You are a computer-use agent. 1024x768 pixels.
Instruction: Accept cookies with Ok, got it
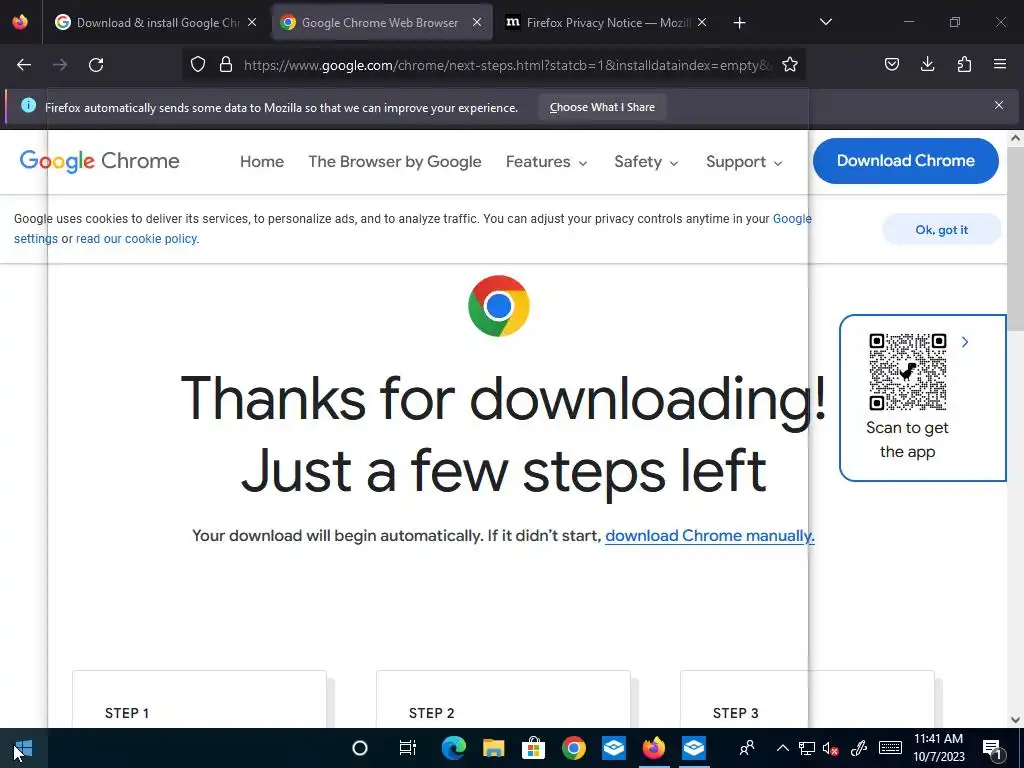tap(942, 230)
